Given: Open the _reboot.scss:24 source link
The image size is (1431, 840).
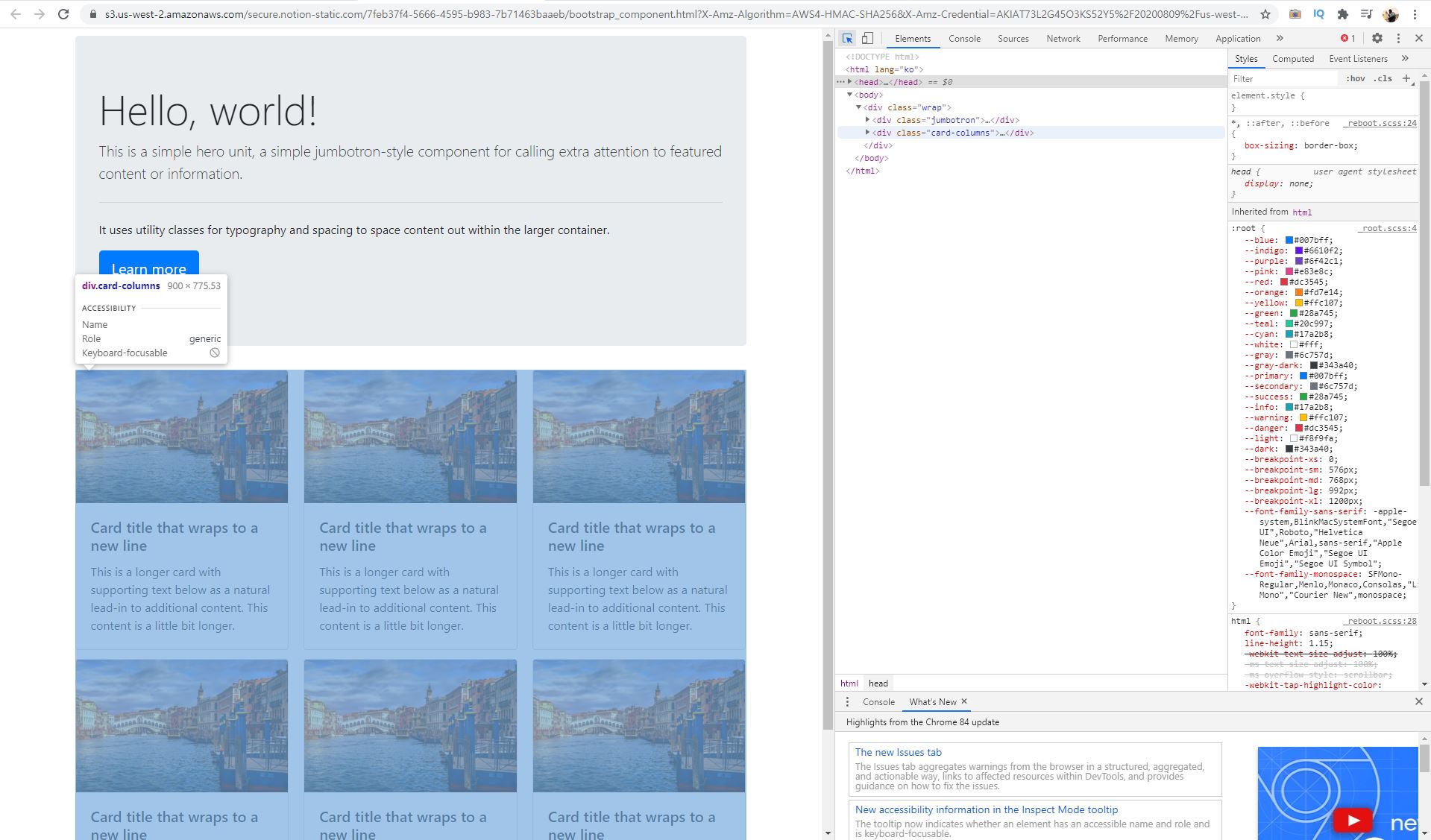Looking at the screenshot, I should click(x=1381, y=123).
